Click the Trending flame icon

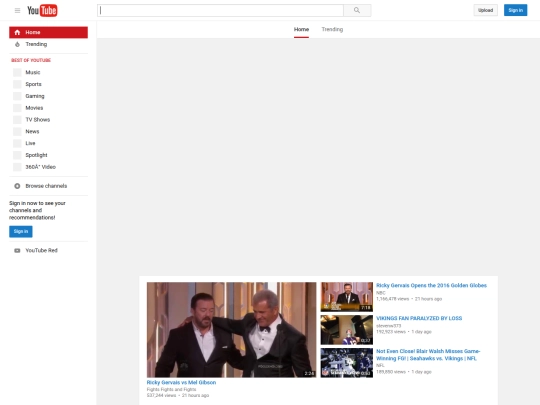(17, 44)
